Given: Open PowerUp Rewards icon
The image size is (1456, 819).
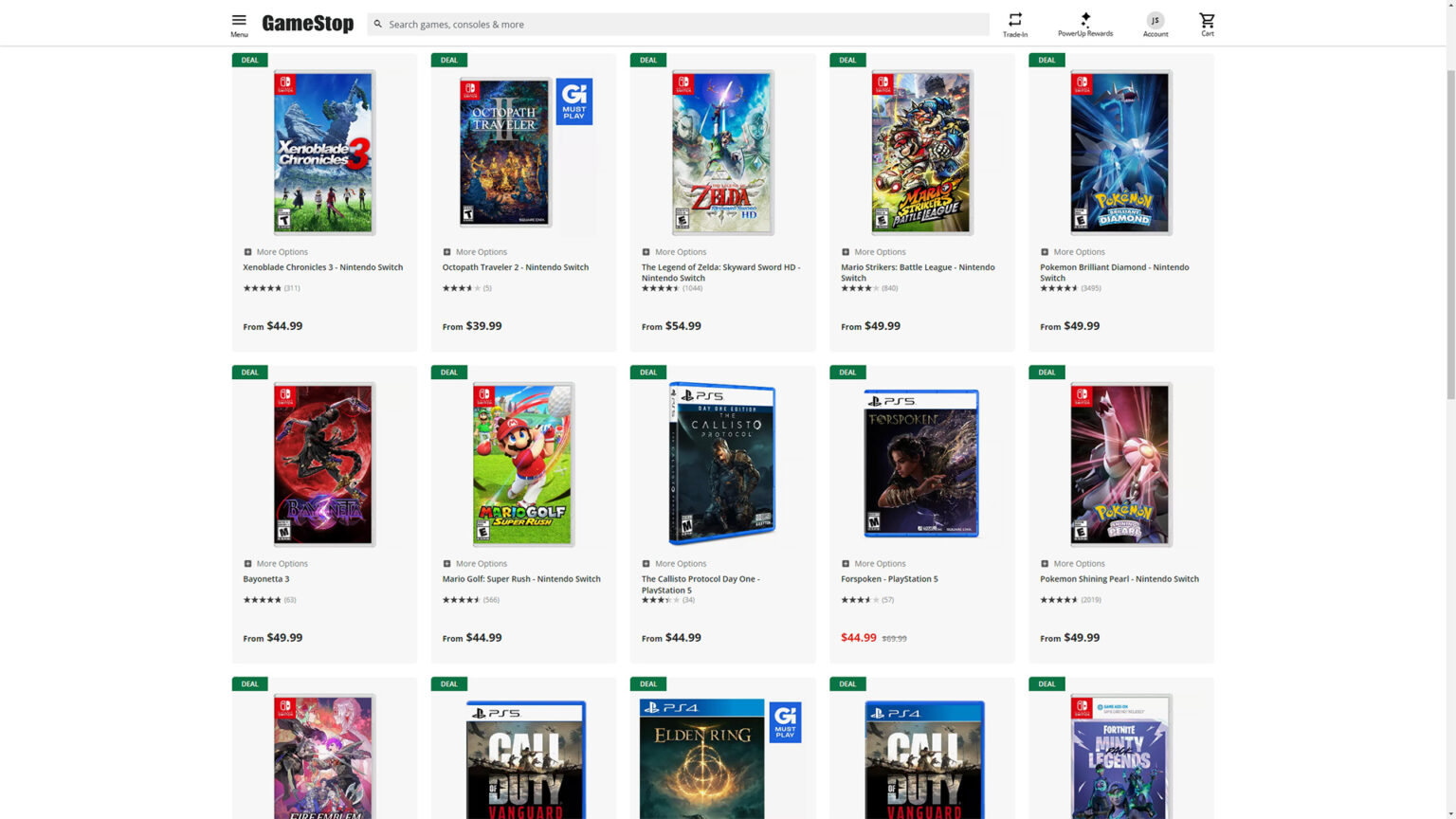Looking at the screenshot, I should pyautogui.click(x=1085, y=20).
